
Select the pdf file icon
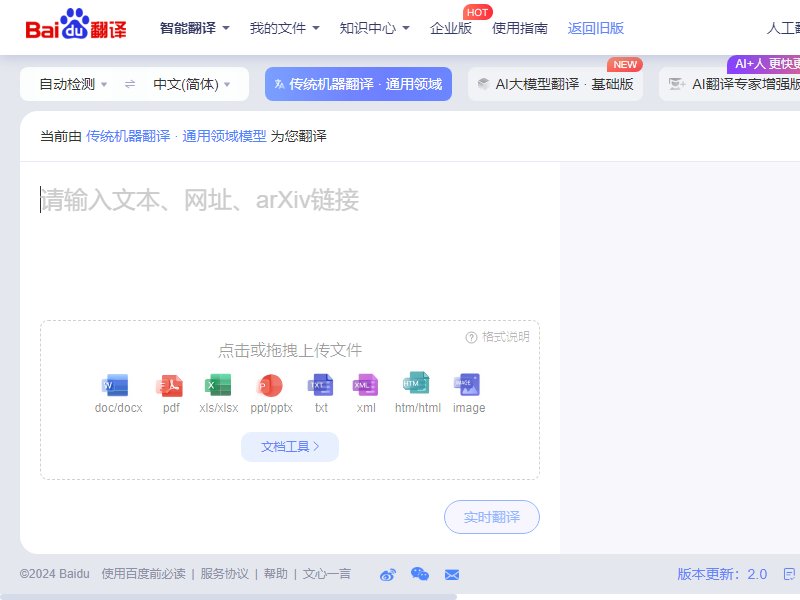point(169,386)
